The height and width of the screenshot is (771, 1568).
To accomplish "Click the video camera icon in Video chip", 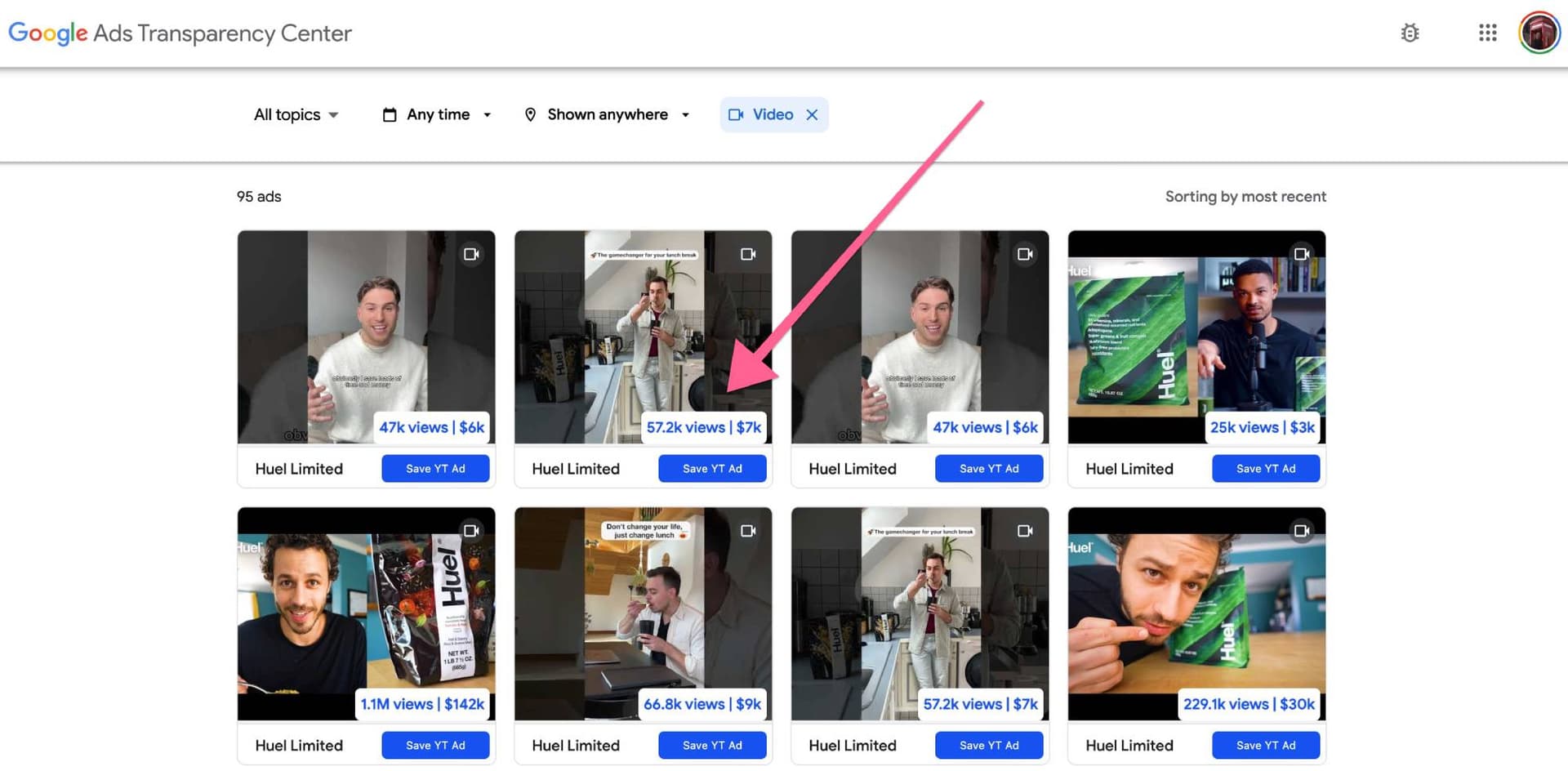I will [736, 115].
